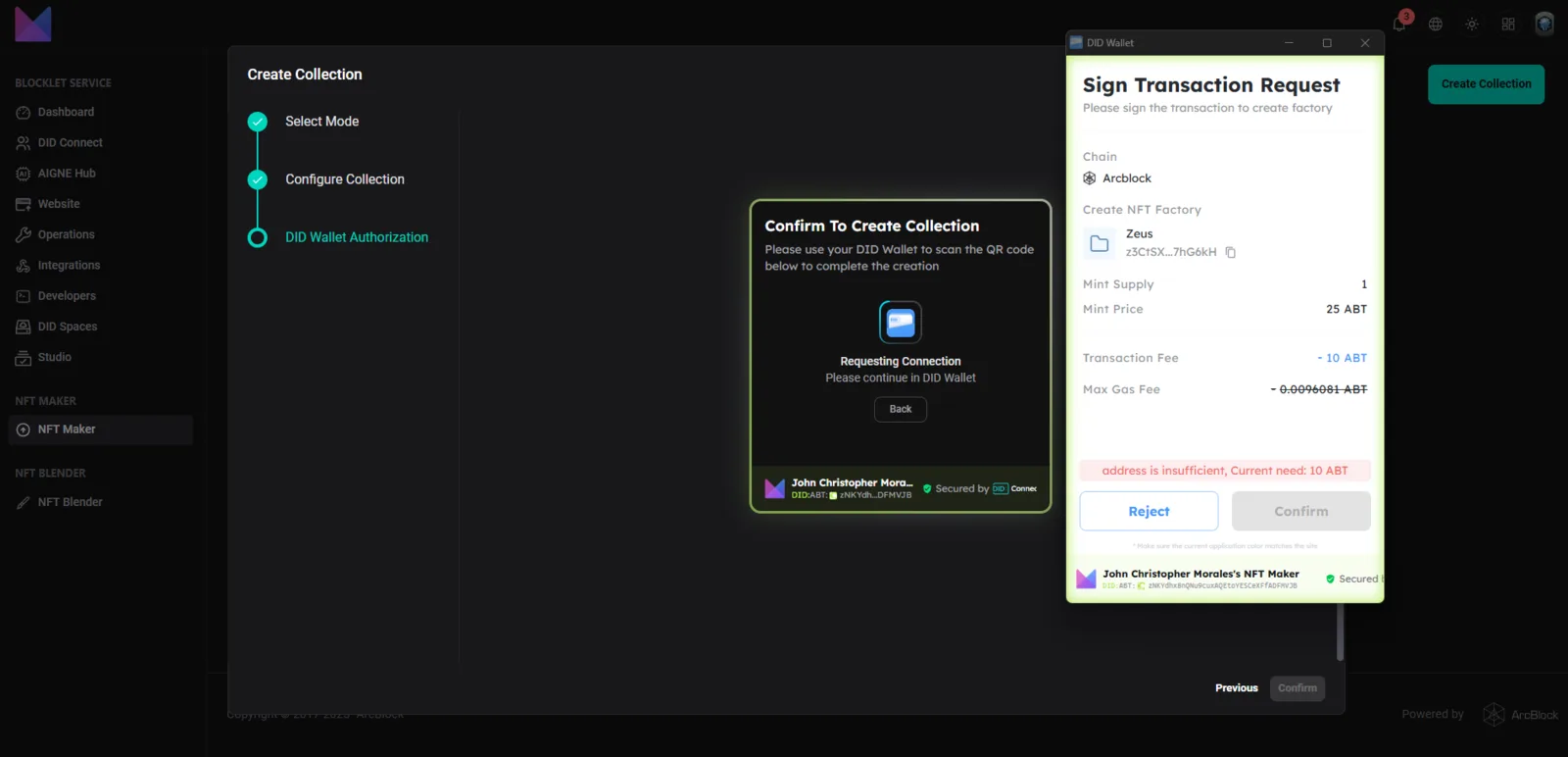Click the wizard dialog scrollbar
The height and width of the screenshot is (757, 1568).
click(1340, 631)
